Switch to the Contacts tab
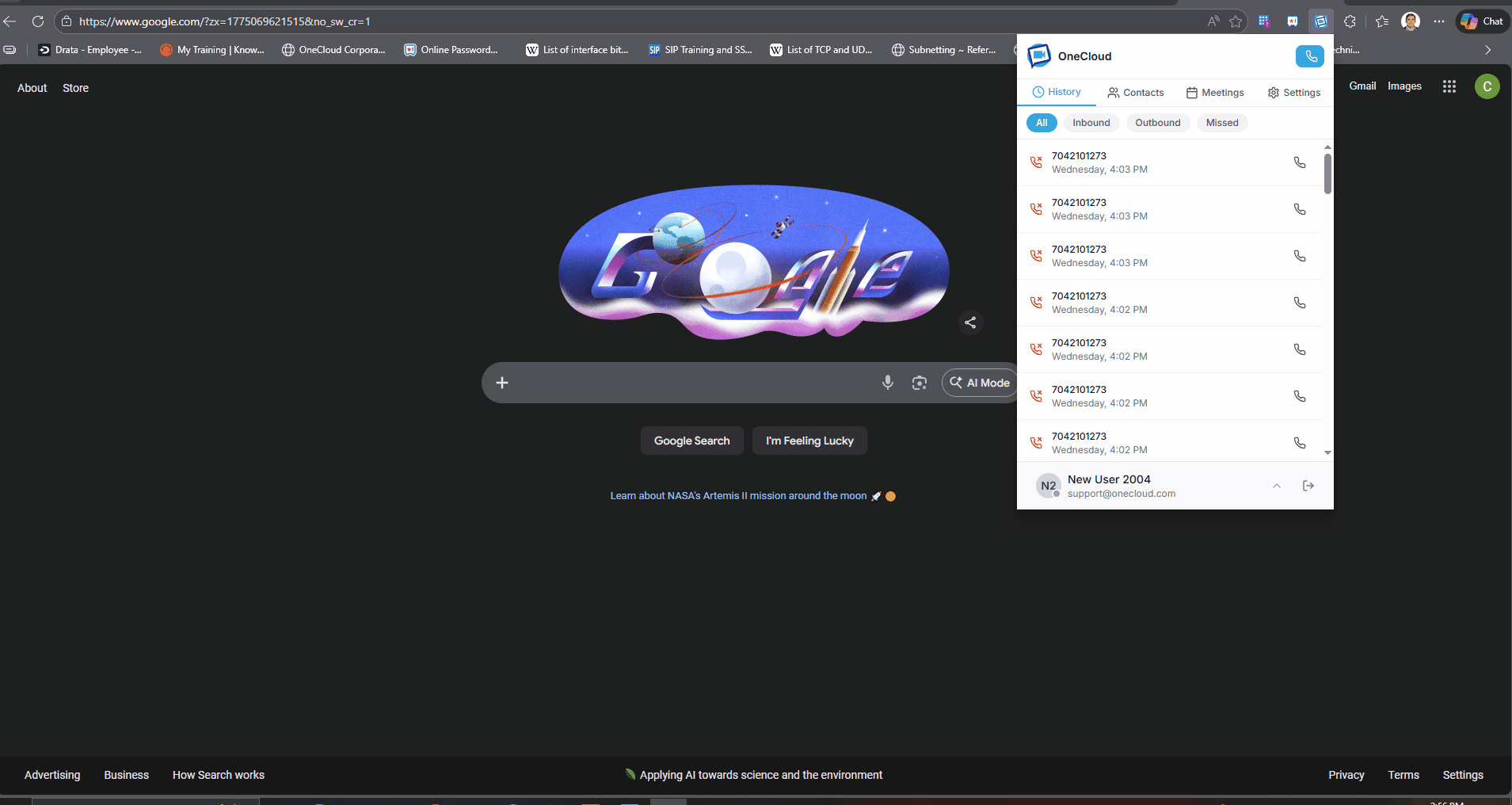The height and width of the screenshot is (805, 1512). [1136, 93]
